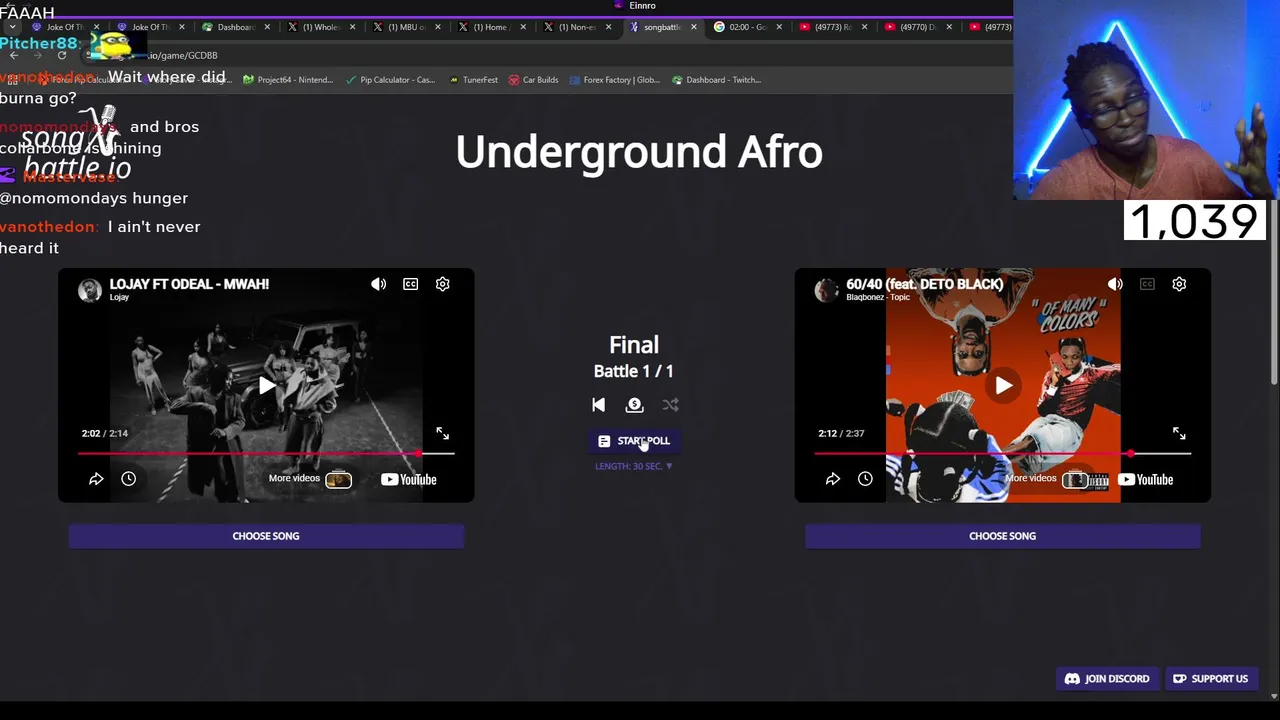Switch to the (1) Non-es X tab
This screenshot has height=720, width=1280.
tap(575, 27)
